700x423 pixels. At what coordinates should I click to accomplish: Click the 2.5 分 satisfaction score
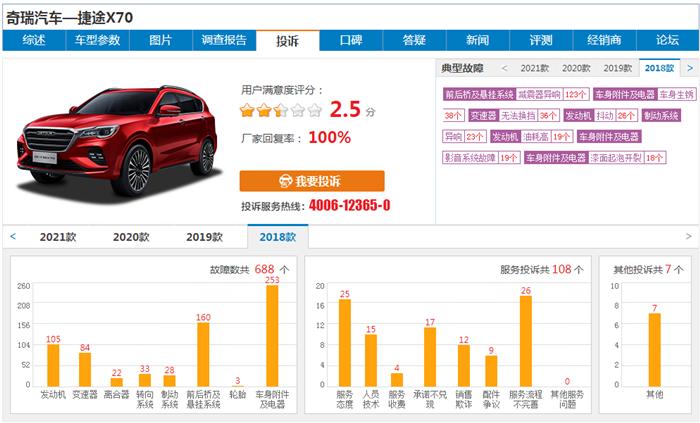tap(352, 110)
